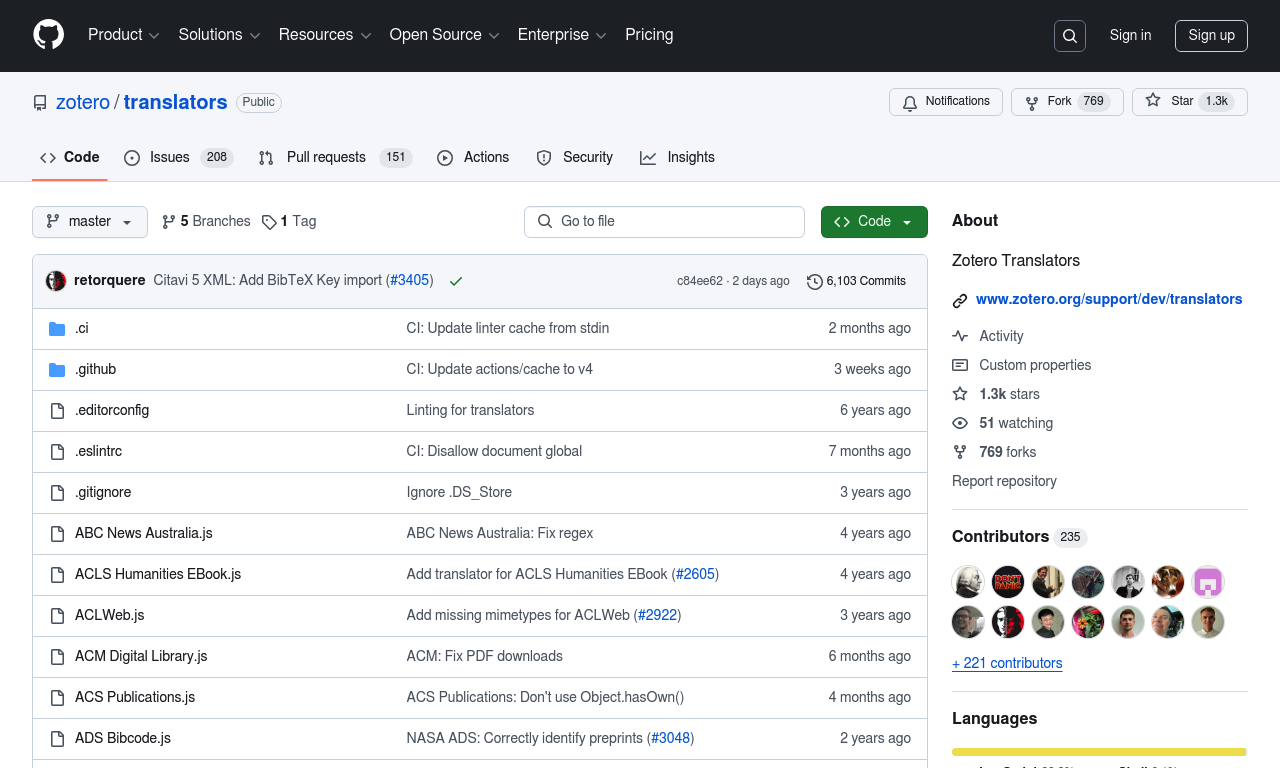Screen dimensions: 1280x768
Task: Open search with the magnifier icon
Action: click(1070, 36)
